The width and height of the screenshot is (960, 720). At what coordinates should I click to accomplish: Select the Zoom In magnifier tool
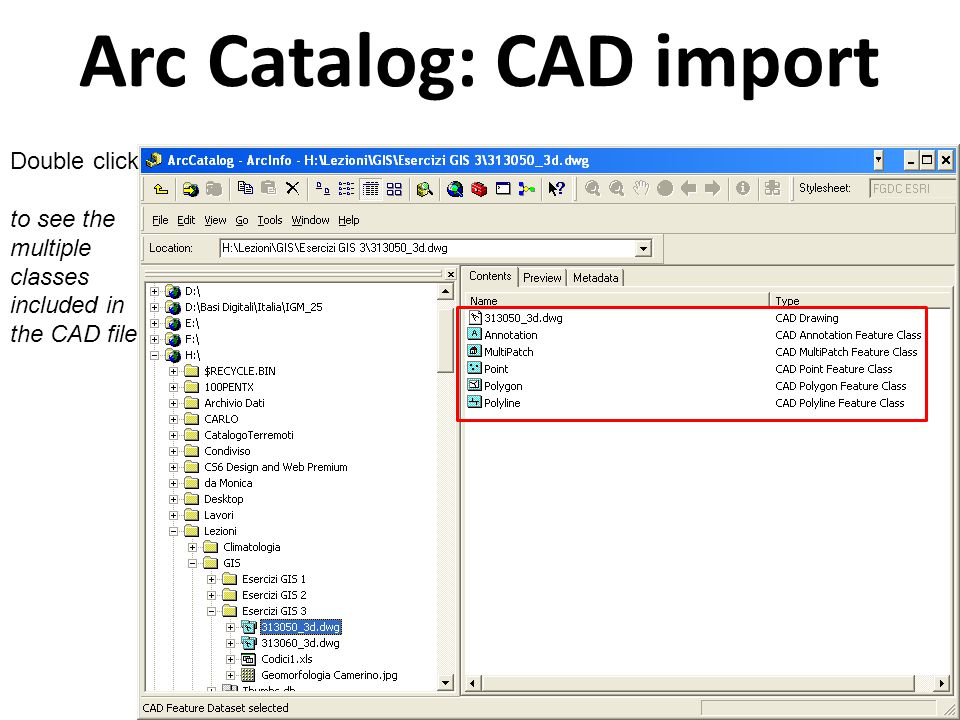coord(592,189)
